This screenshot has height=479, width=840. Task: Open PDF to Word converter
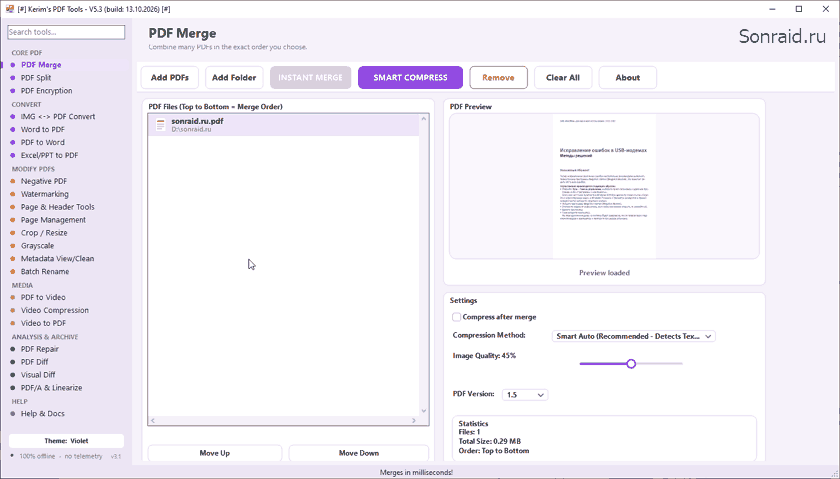pyautogui.click(x=42, y=142)
